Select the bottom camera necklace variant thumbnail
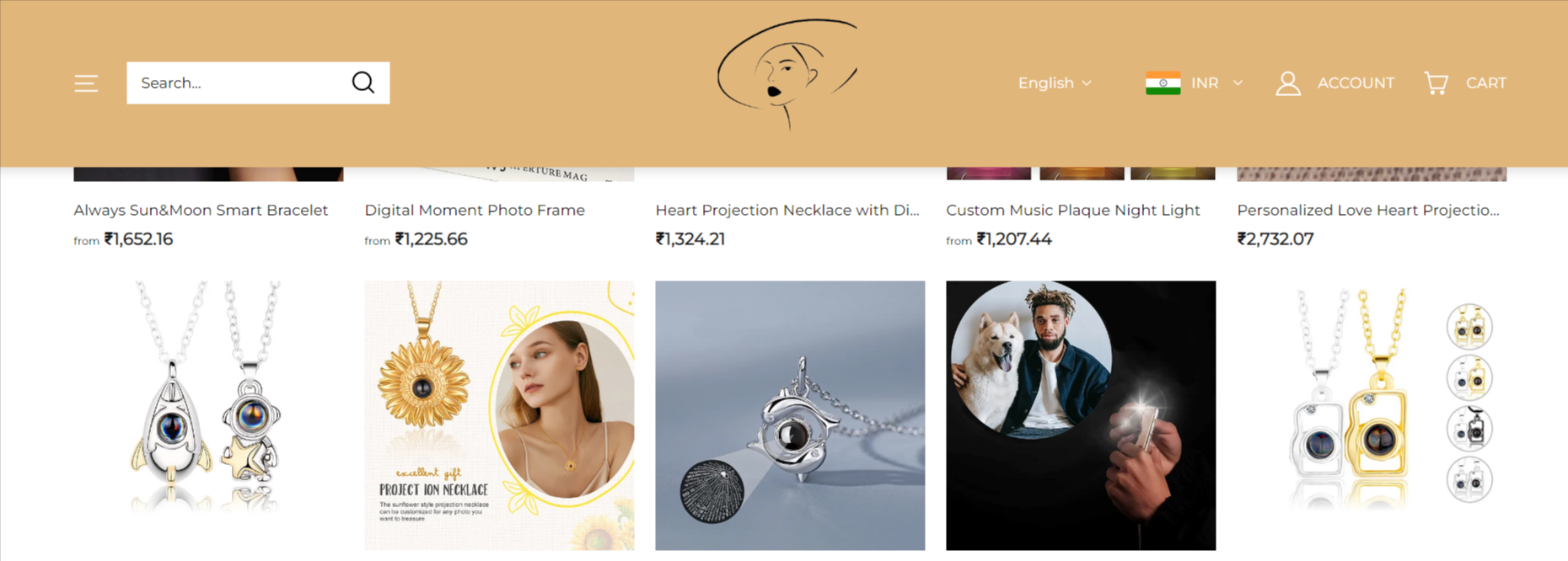Viewport: 1568px width, 561px height. 1469,479
